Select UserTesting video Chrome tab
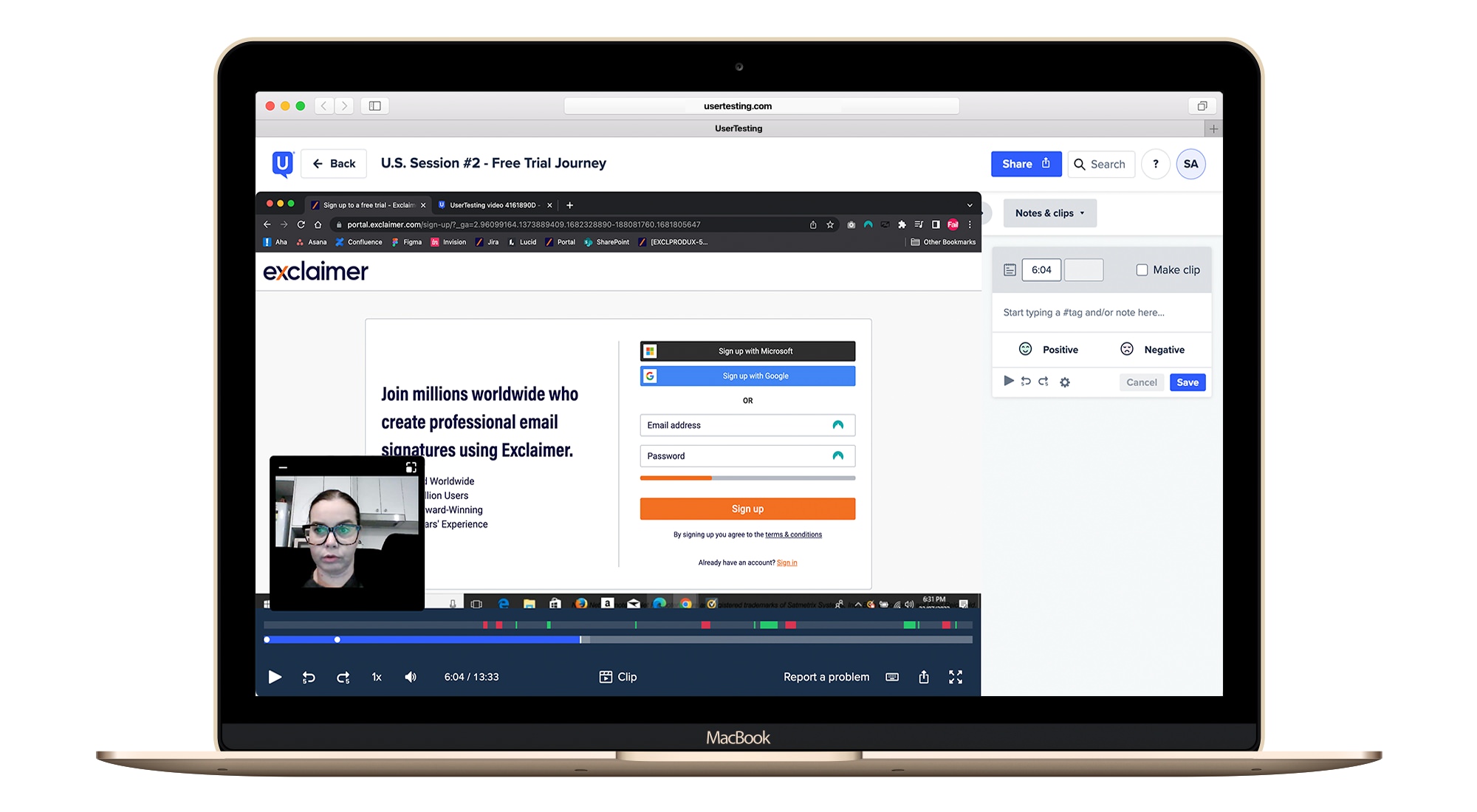 pos(495,205)
